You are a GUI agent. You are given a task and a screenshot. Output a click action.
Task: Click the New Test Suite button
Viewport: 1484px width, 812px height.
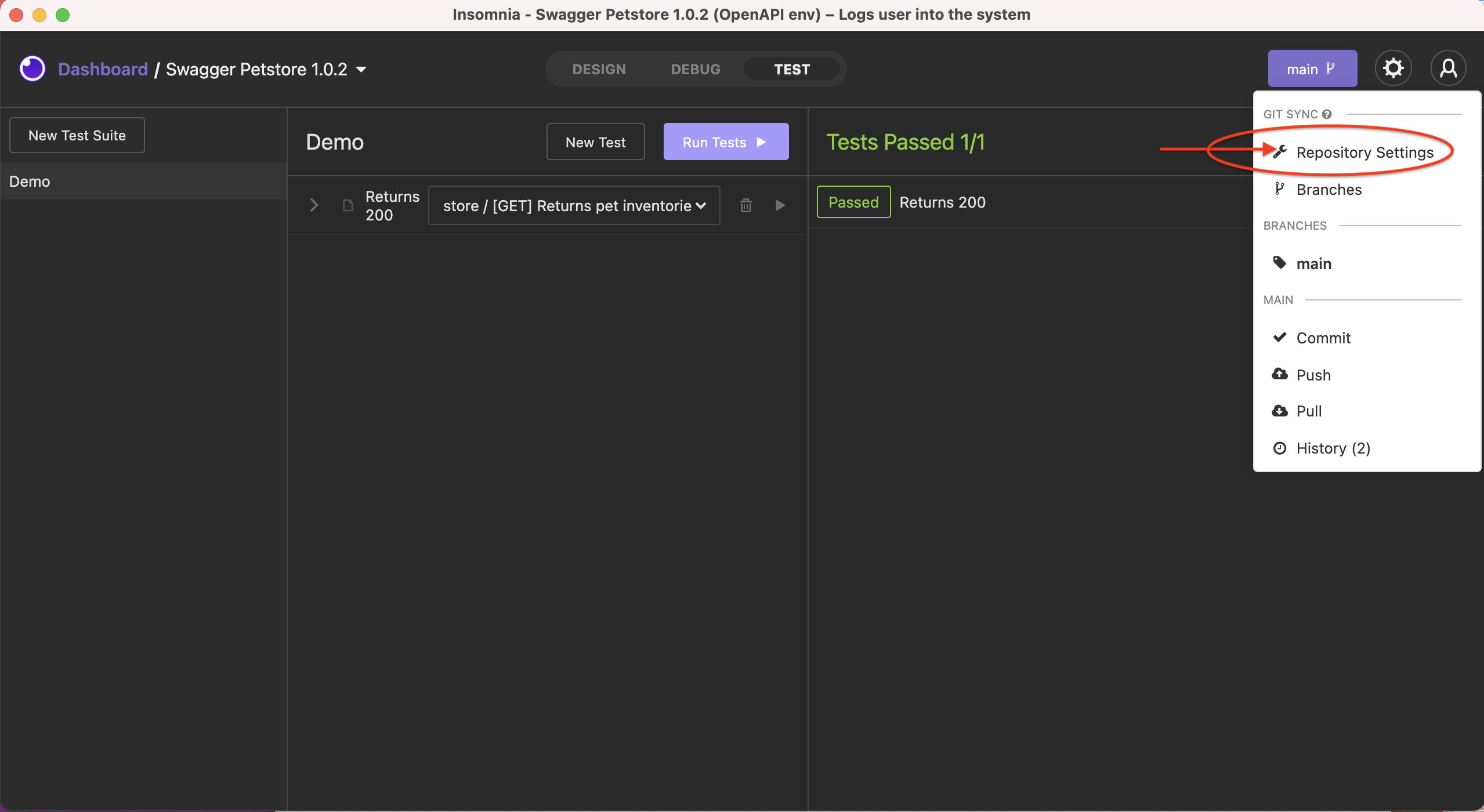[77, 135]
